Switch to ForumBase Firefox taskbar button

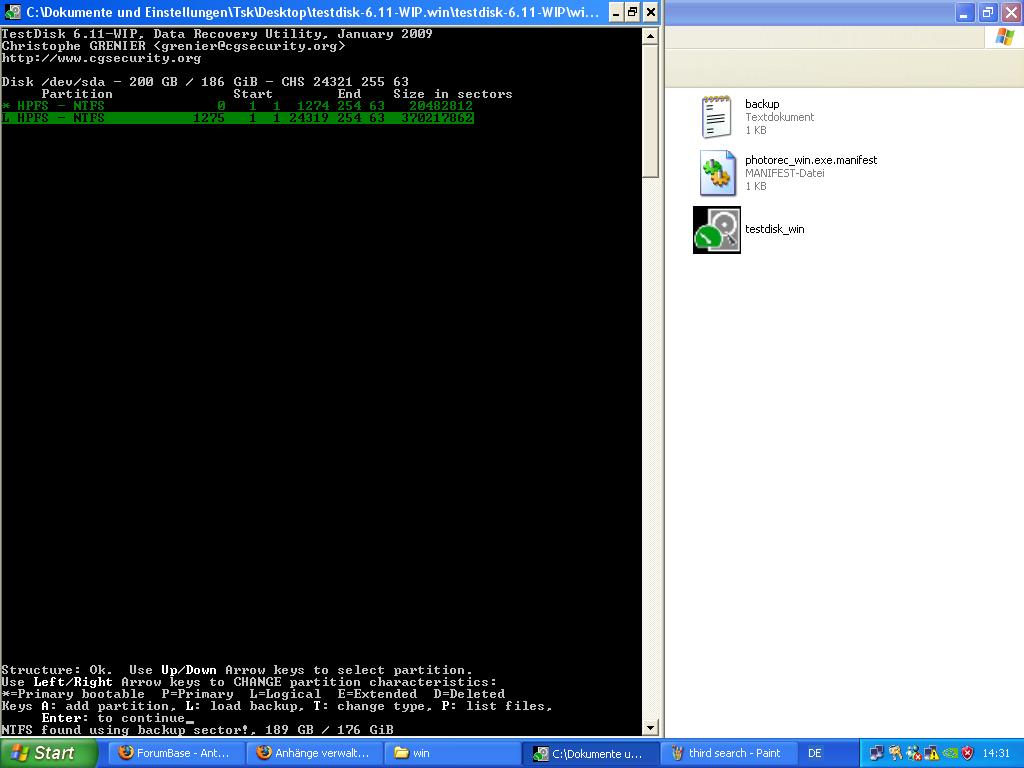[x=175, y=753]
